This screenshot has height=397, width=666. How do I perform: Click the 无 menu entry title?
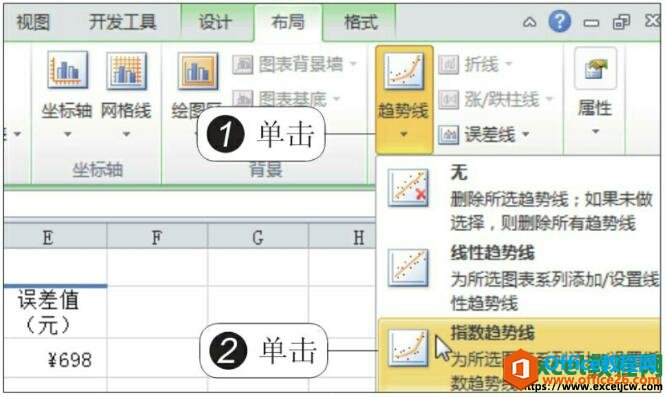click(459, 172)
